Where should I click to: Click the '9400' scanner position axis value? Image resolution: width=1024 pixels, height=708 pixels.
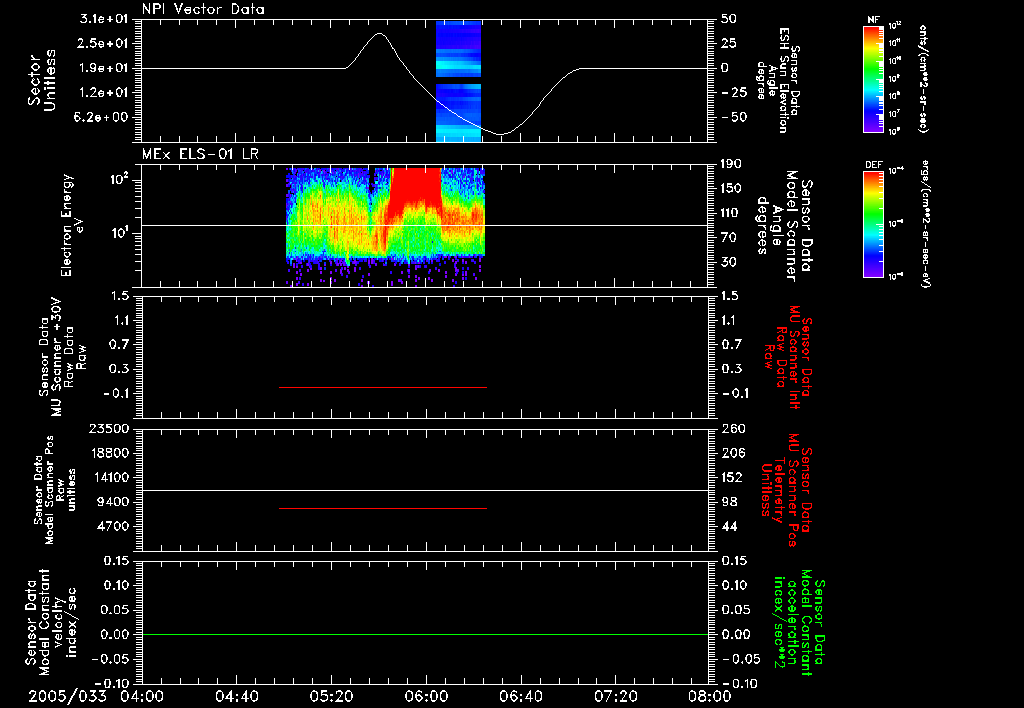coord(113,502)
